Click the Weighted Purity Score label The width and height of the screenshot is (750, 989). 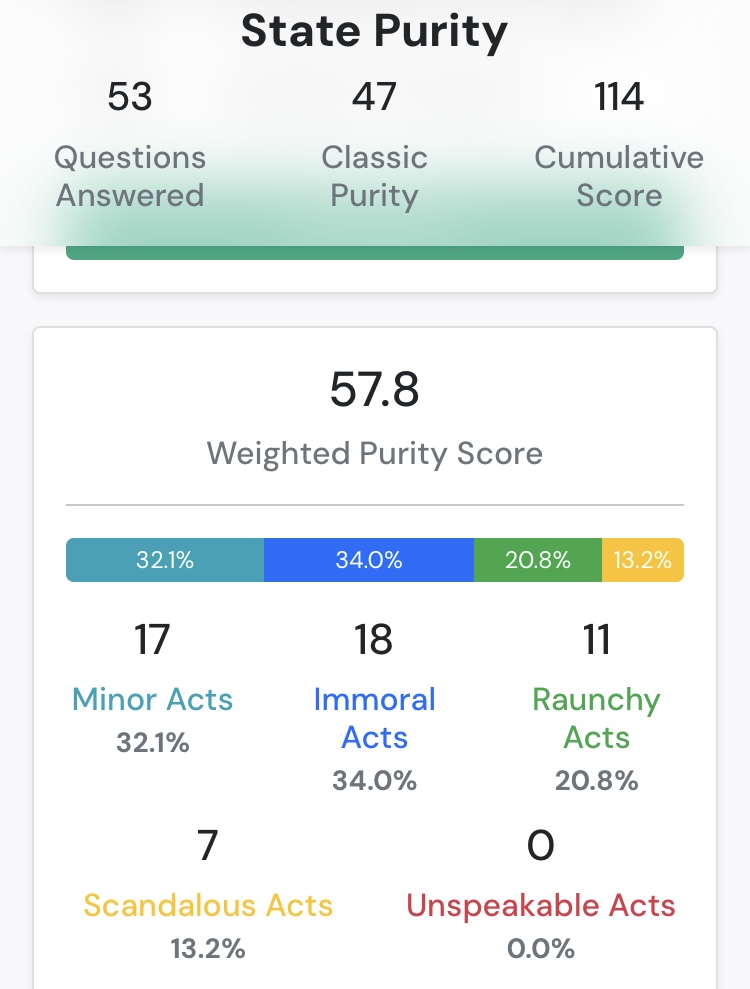click(375, 453)
